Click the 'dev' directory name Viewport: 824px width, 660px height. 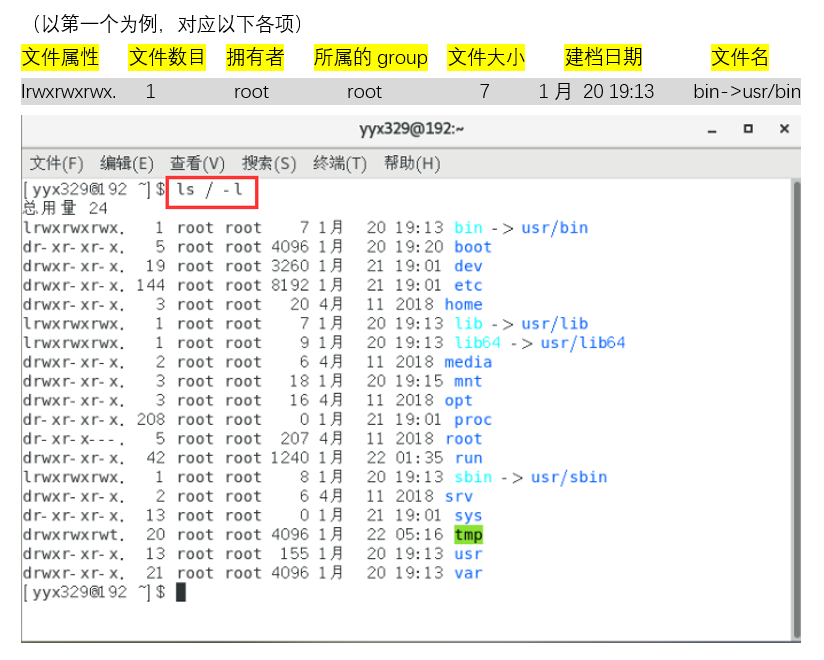click(468, 266)
